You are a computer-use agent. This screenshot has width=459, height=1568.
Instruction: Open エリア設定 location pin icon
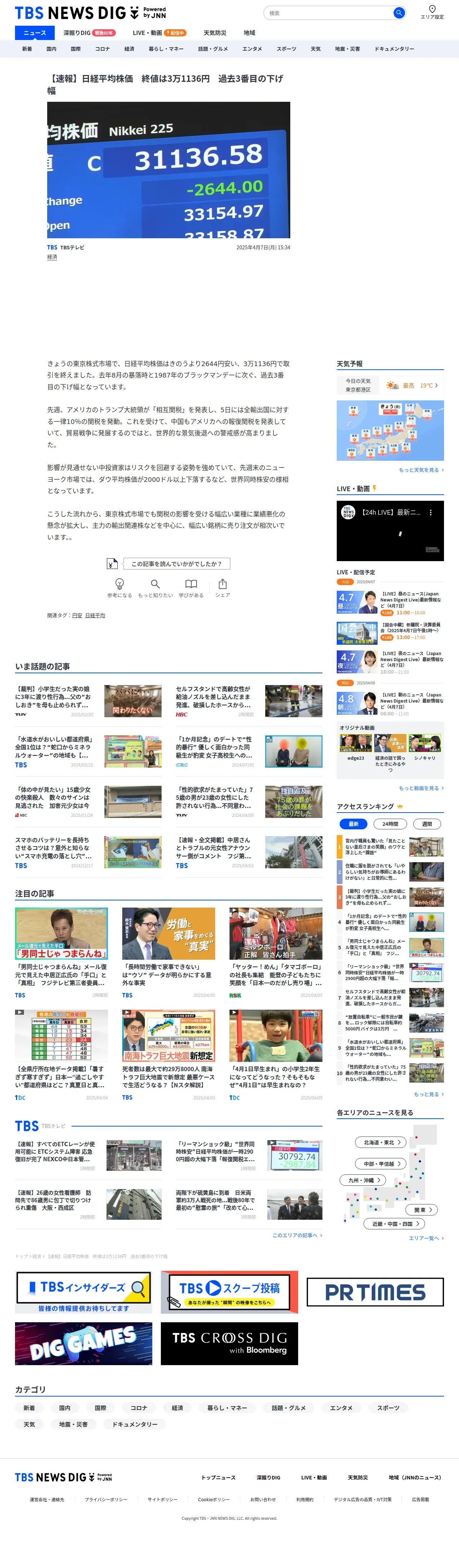[x=432, y=9]
